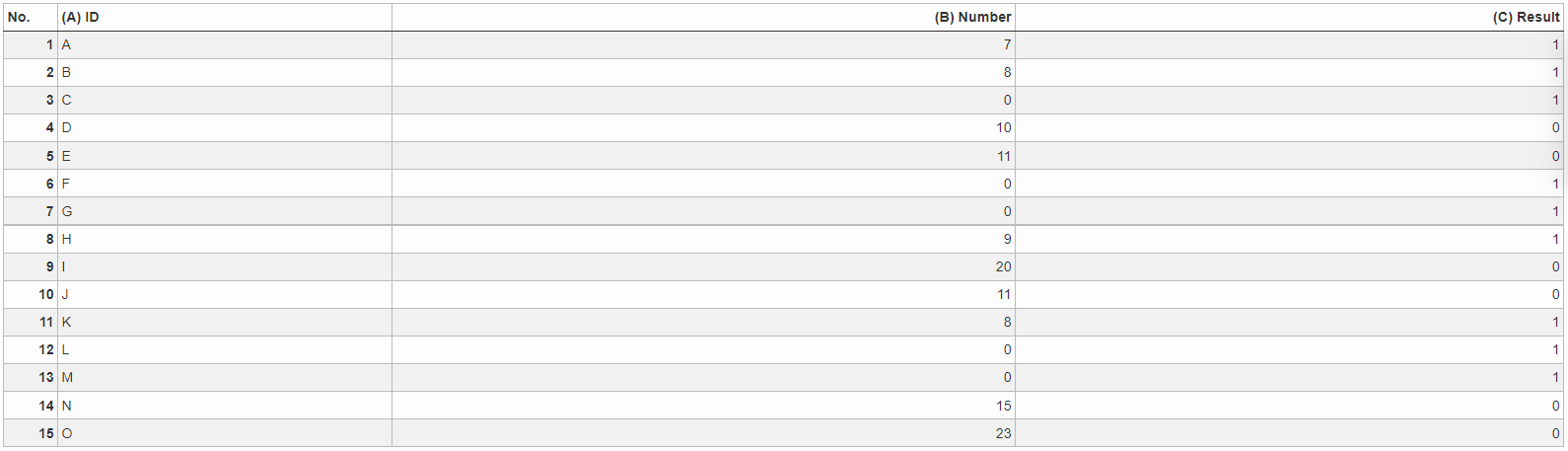Click ID cell containing H
This screenshot has width=1568, height=451.
225,239
